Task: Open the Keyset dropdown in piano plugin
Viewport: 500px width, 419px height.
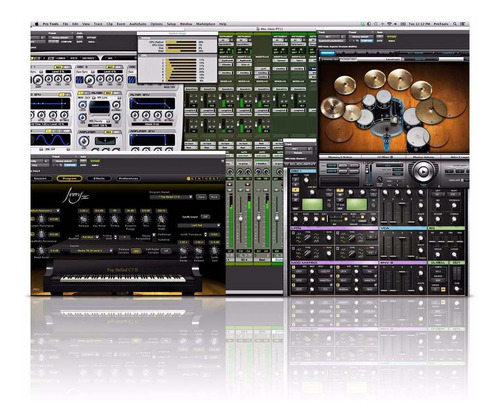Action: click(x=90, y=251)
